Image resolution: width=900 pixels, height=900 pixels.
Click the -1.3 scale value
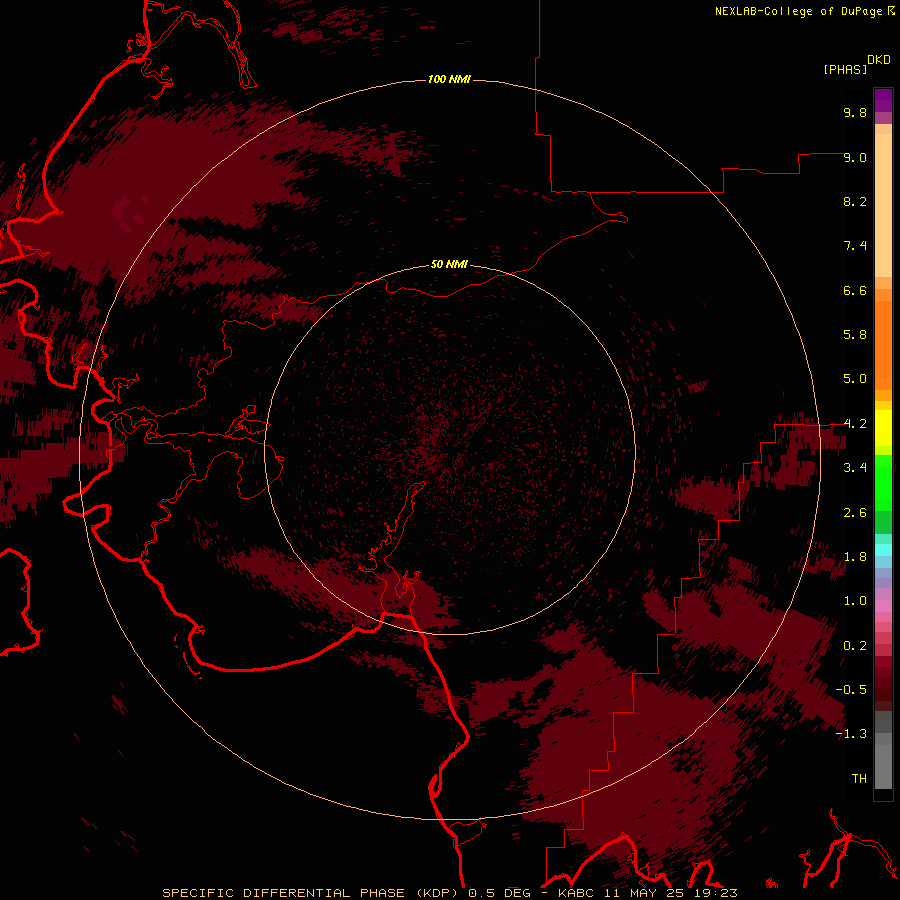(x=852, y=734)
